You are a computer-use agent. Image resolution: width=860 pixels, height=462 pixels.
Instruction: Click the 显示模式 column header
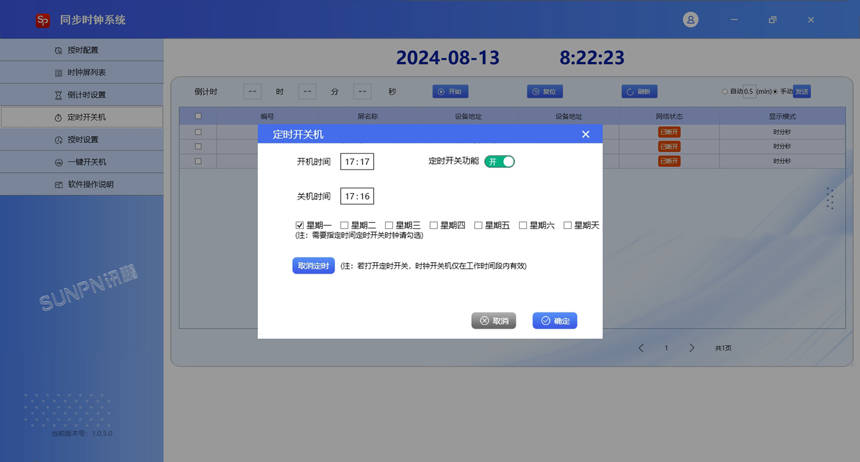tap(782, 116)
